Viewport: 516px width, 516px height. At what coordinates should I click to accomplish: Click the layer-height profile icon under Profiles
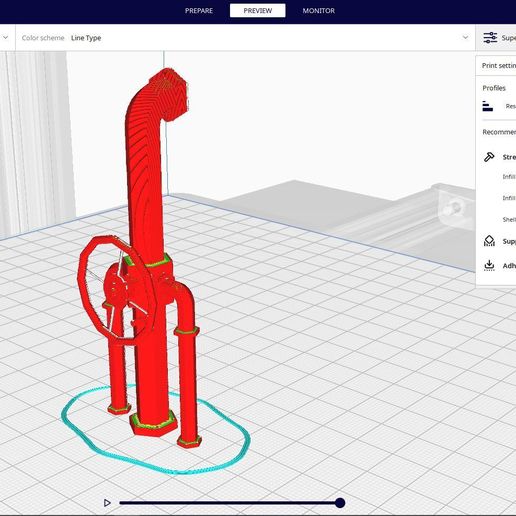pyautogui.click(x=488, y=106)
